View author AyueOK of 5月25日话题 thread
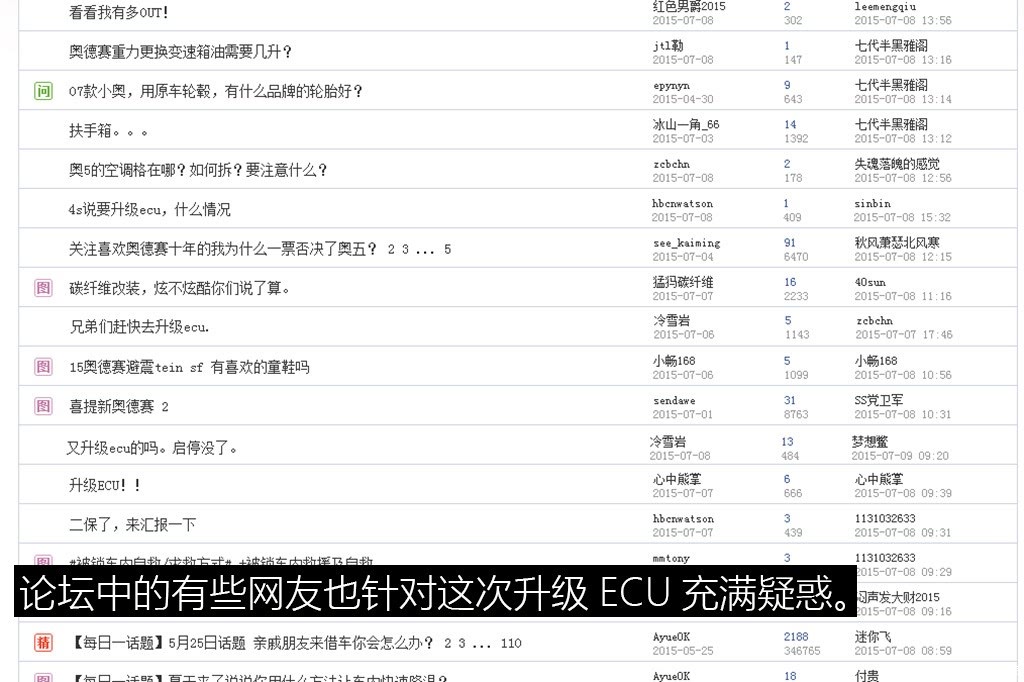 [671, 637]
